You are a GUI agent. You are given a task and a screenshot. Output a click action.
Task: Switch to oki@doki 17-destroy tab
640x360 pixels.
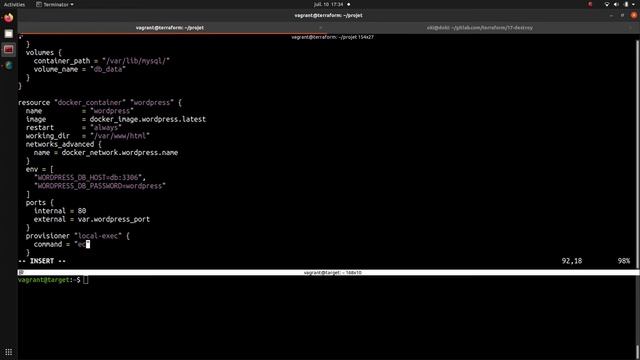click(x=480, y=28)
